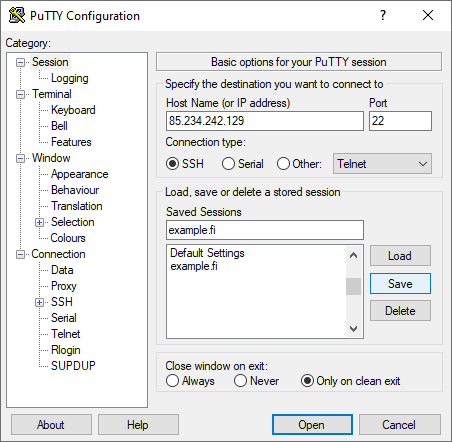Open the Telnet connection type dropdown
This screenshot has width=452, height=442.
coord(382,164)
